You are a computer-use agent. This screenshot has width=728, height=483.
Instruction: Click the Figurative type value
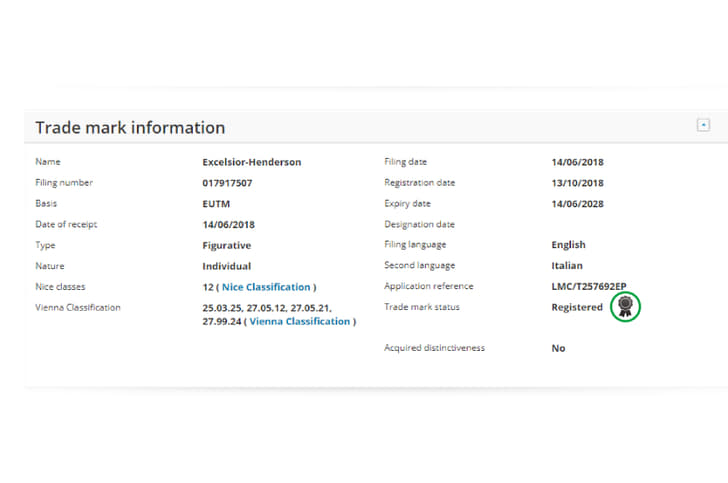tap(226, 245)
